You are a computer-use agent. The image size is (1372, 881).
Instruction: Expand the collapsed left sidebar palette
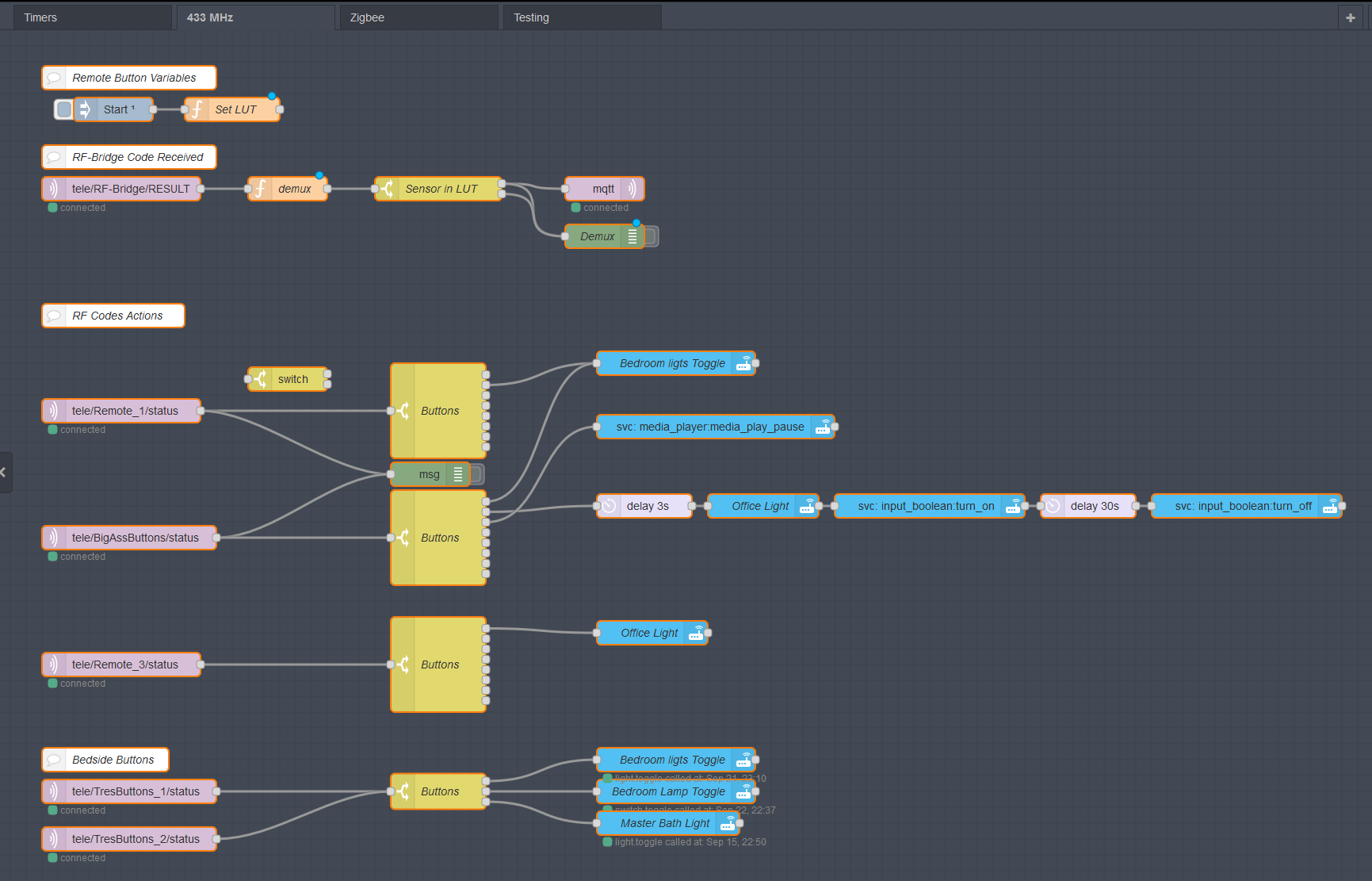5,473
